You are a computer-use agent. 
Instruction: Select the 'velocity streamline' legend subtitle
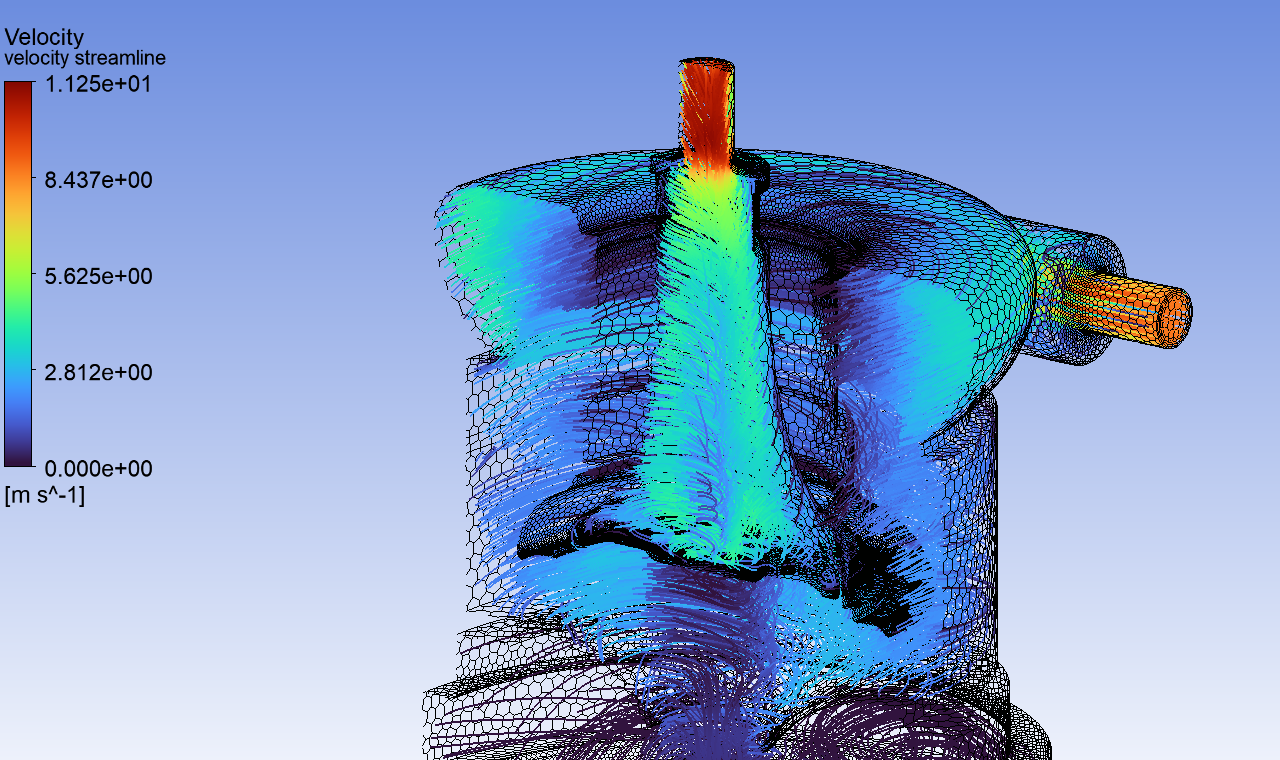(x=85, y=59)
